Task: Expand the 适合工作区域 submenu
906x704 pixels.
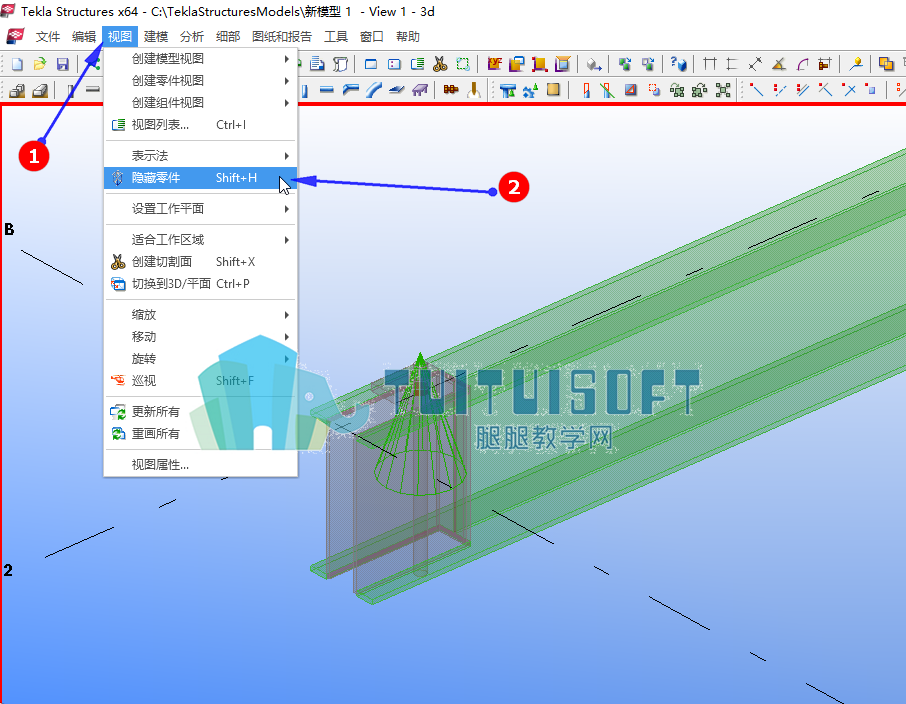Action: pos(200,240)
